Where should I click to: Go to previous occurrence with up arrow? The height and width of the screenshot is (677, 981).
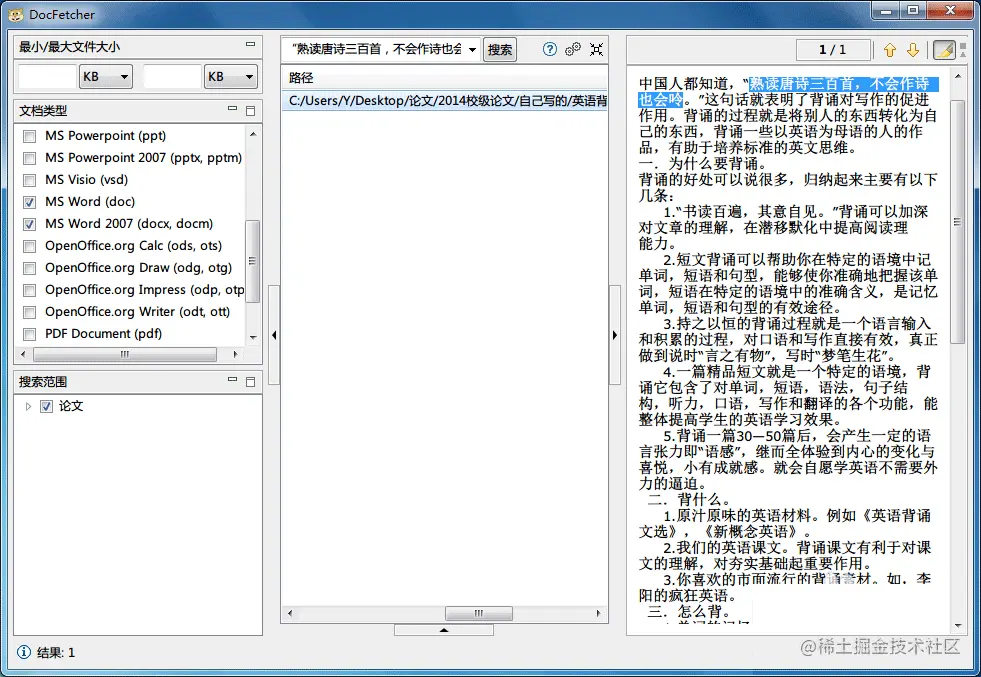coord(890,50)
